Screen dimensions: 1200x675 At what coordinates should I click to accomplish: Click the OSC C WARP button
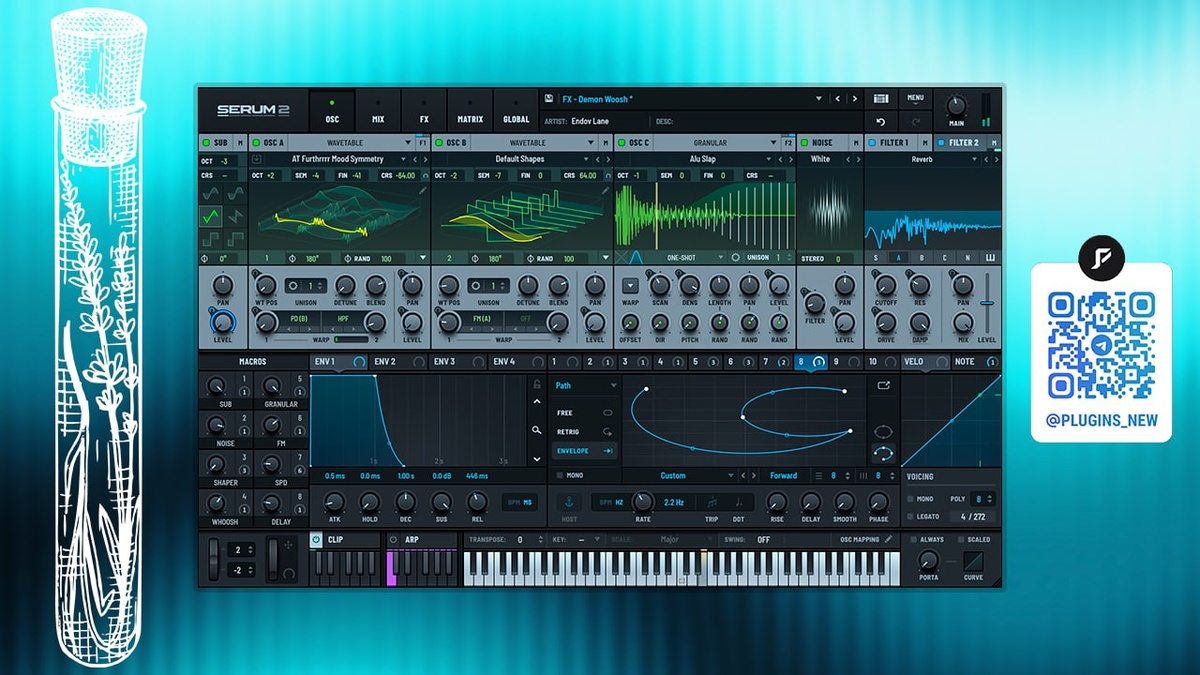pos(630,286)
